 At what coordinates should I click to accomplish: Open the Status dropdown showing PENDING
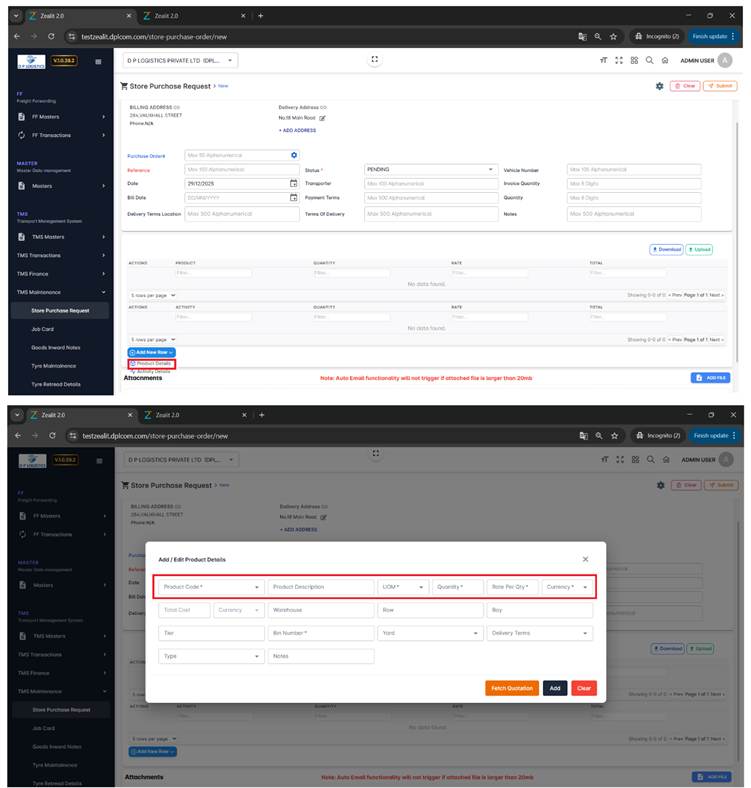(x=490, y=170)
